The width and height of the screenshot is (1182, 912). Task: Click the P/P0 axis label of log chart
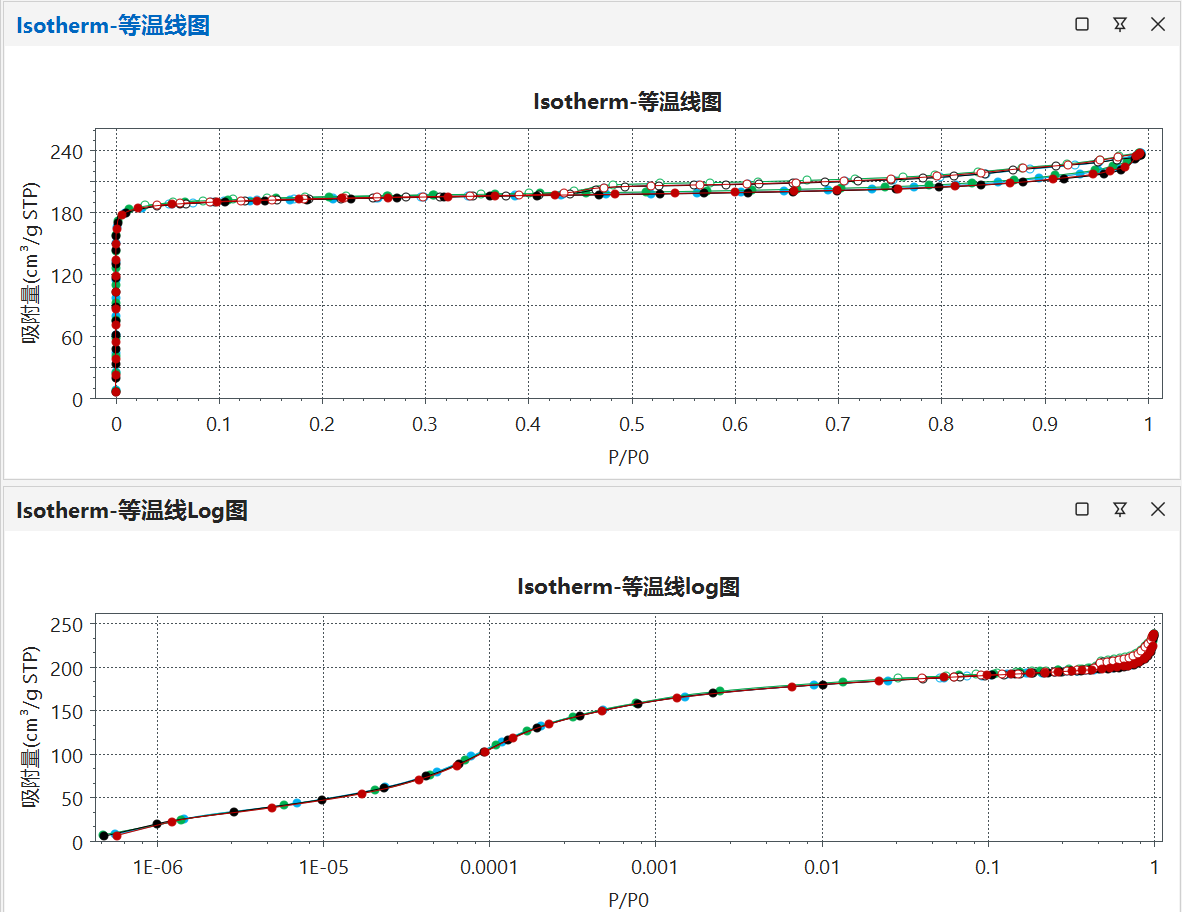coord(628,900)
